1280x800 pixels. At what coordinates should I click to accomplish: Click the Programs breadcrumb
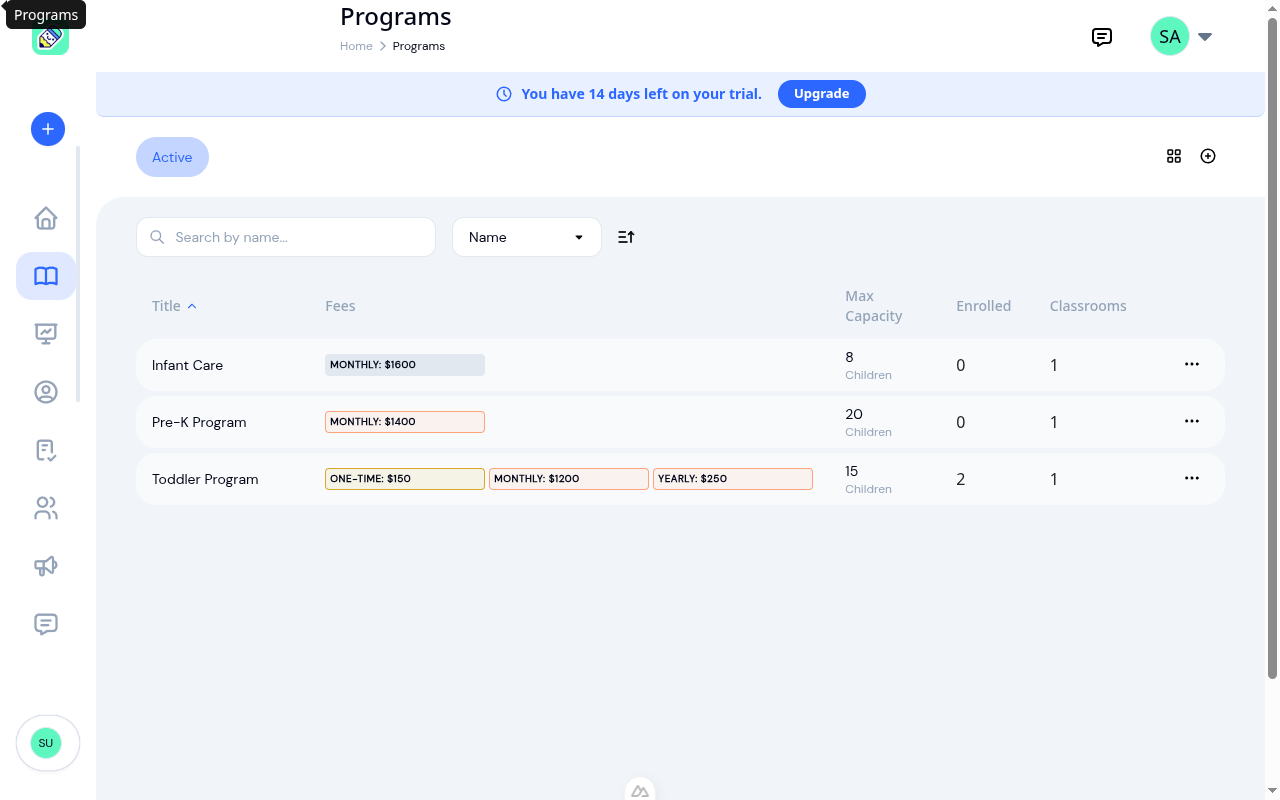coord(419,46)
